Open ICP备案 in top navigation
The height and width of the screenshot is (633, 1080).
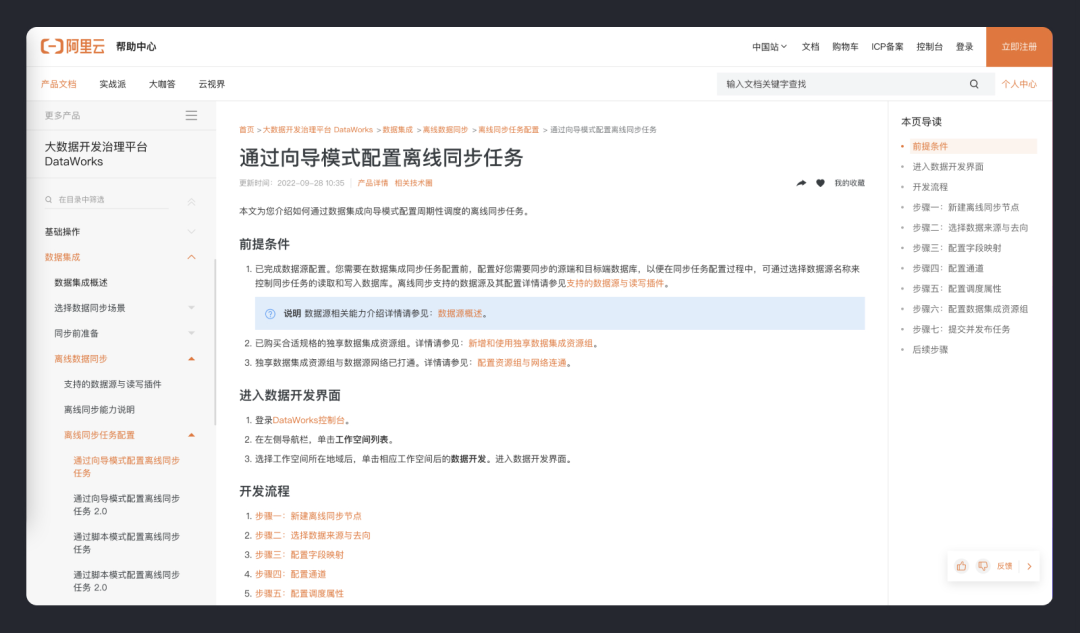click(887, 47)
